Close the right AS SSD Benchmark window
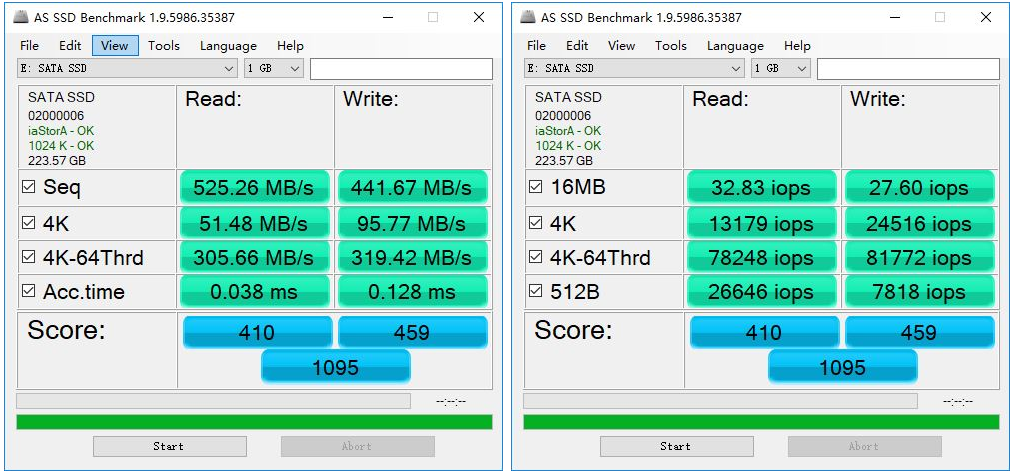This screenshot has width=1014, height=473. (986, 17)
